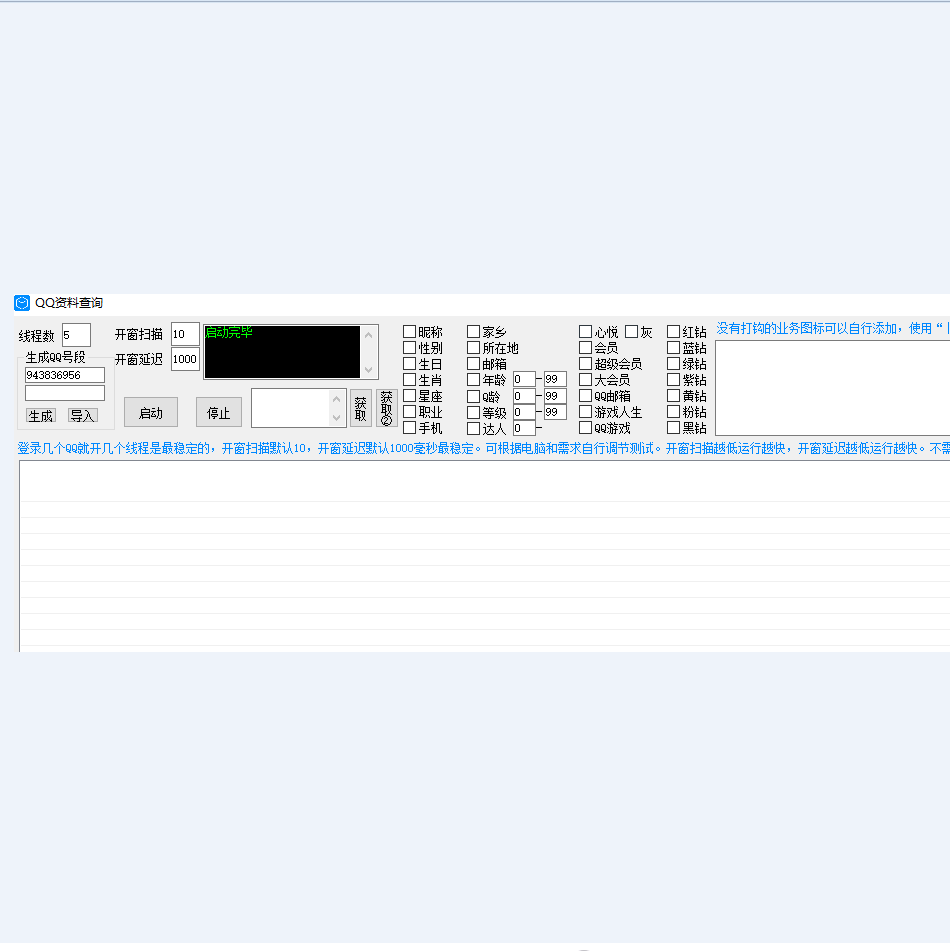Viewport: 950px width, 951px height.
Task: Click the 获取② button
Action: (387, 408)
